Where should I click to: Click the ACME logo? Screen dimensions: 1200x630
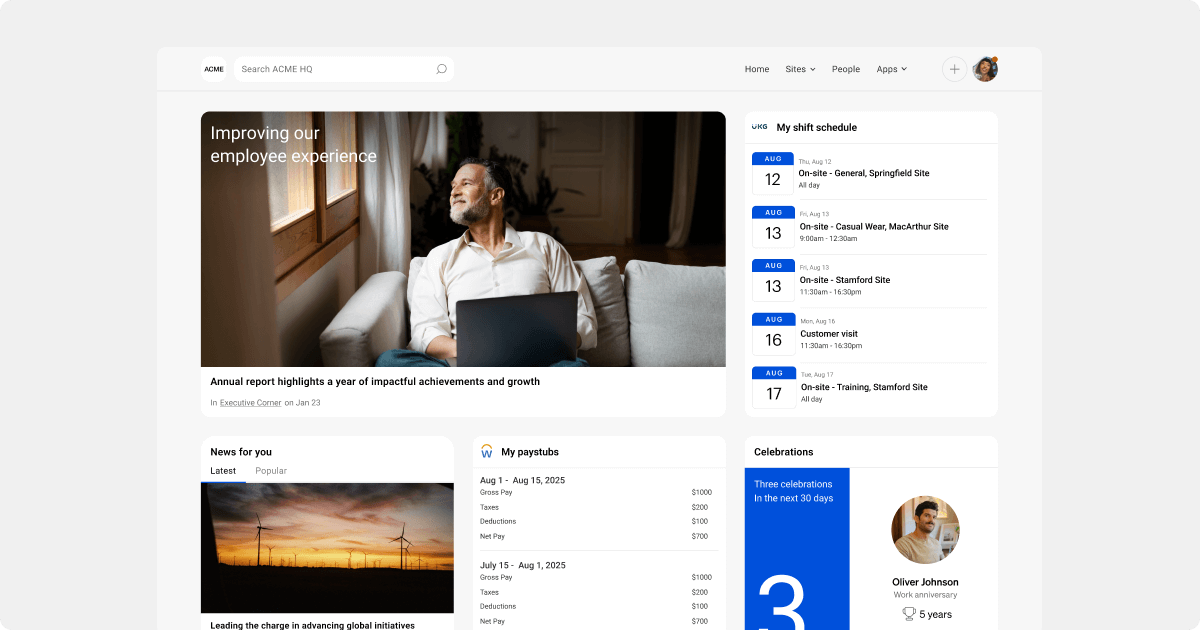click(x=214, y=69)
